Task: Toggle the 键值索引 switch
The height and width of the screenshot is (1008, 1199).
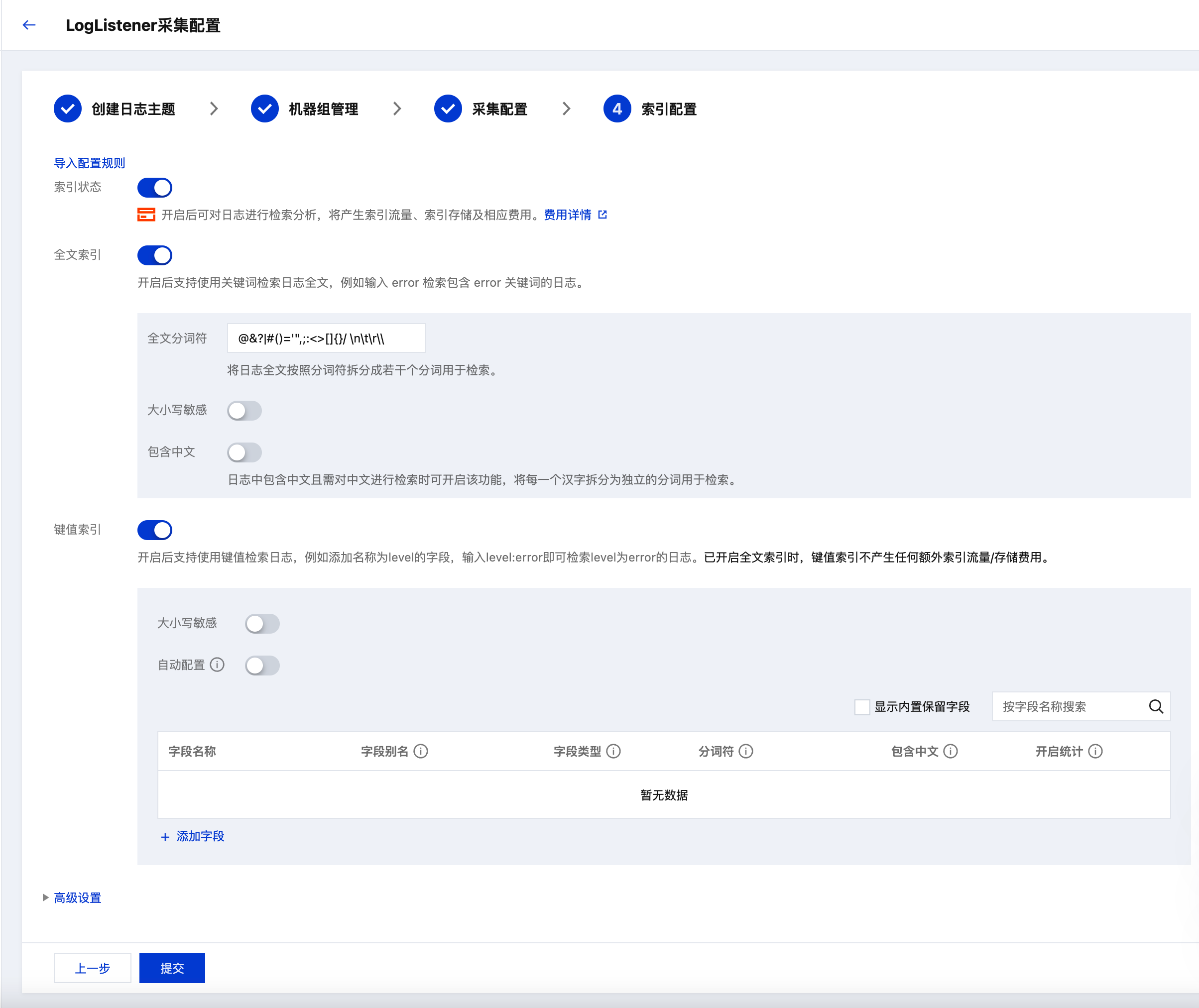Action: [x=155, y=530]
